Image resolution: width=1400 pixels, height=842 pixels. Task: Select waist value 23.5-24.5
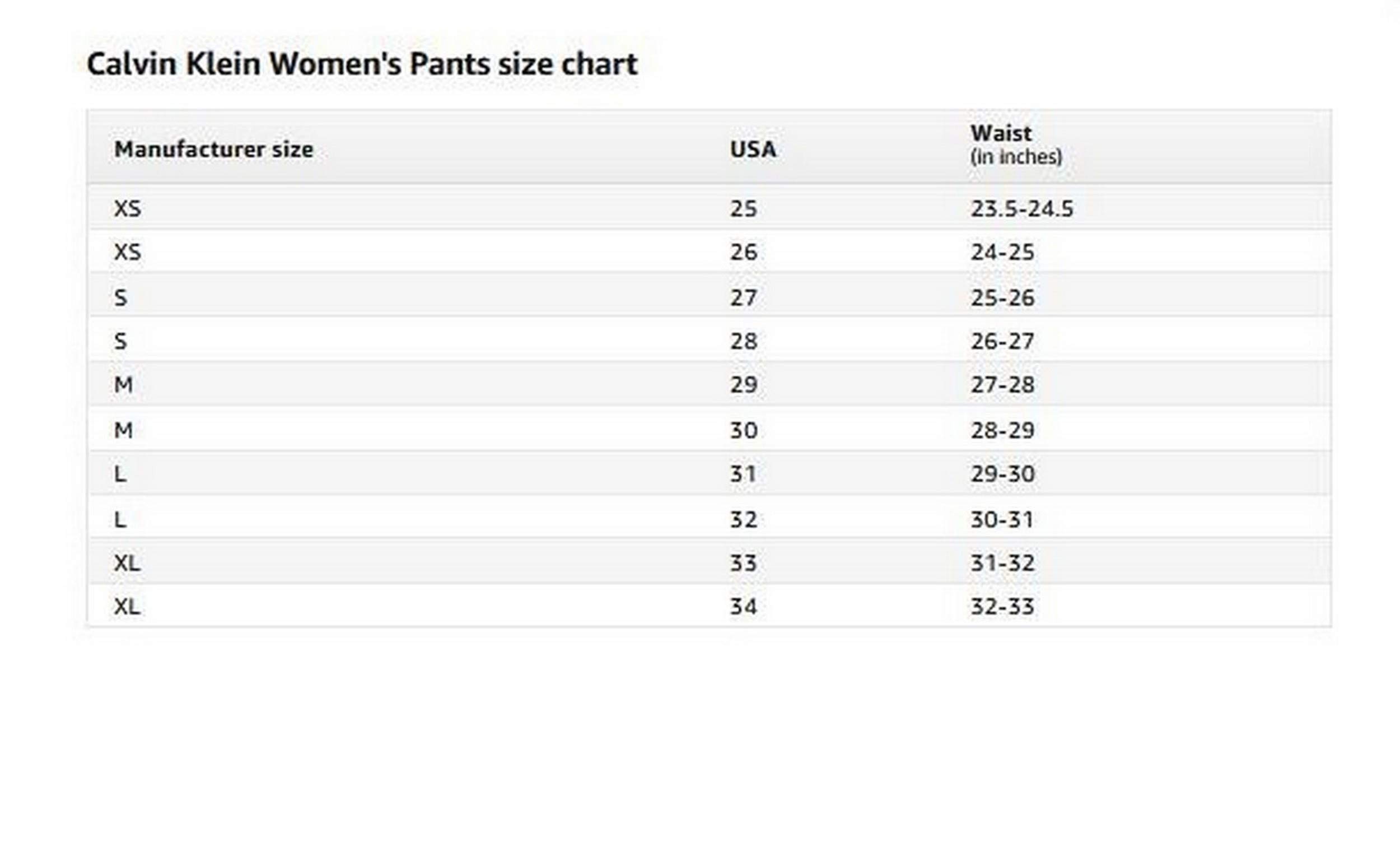1021,209
